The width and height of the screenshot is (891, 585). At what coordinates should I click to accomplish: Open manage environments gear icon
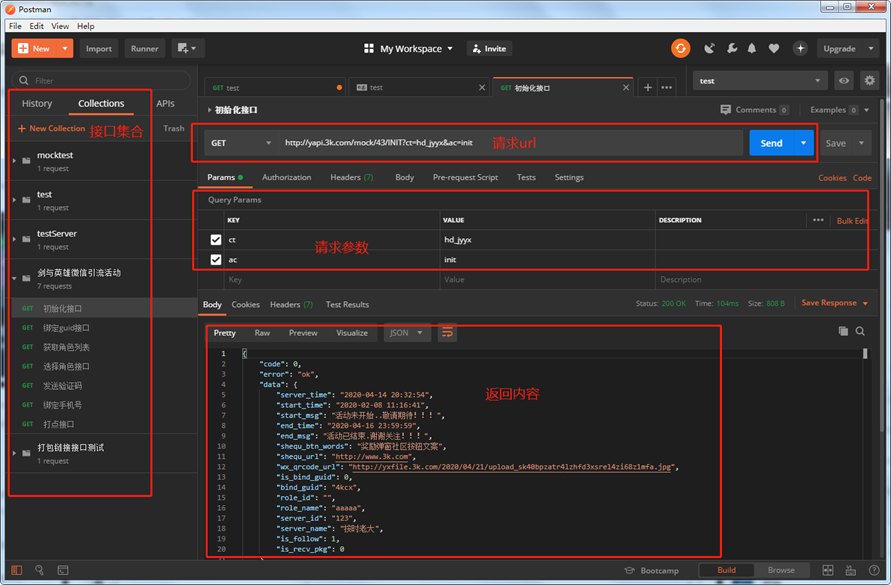click(x=869, y=81)
